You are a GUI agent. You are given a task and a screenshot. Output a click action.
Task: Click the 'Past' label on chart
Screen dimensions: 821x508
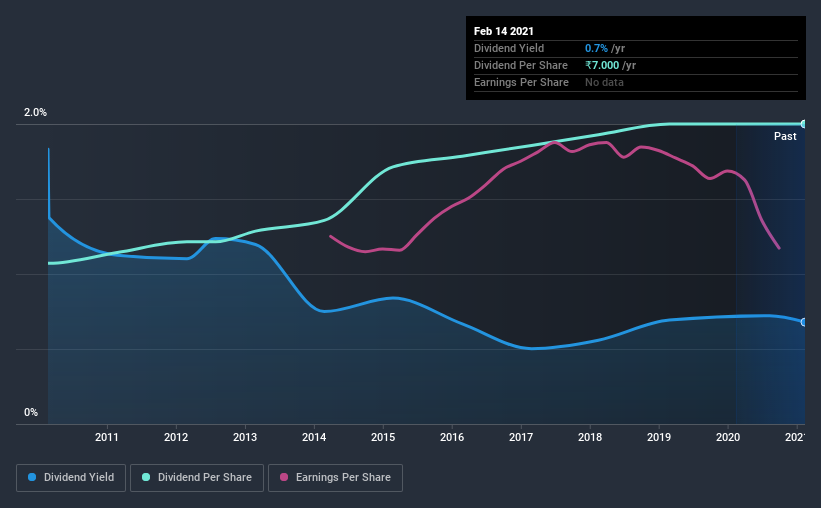click(x=785, y=137)
